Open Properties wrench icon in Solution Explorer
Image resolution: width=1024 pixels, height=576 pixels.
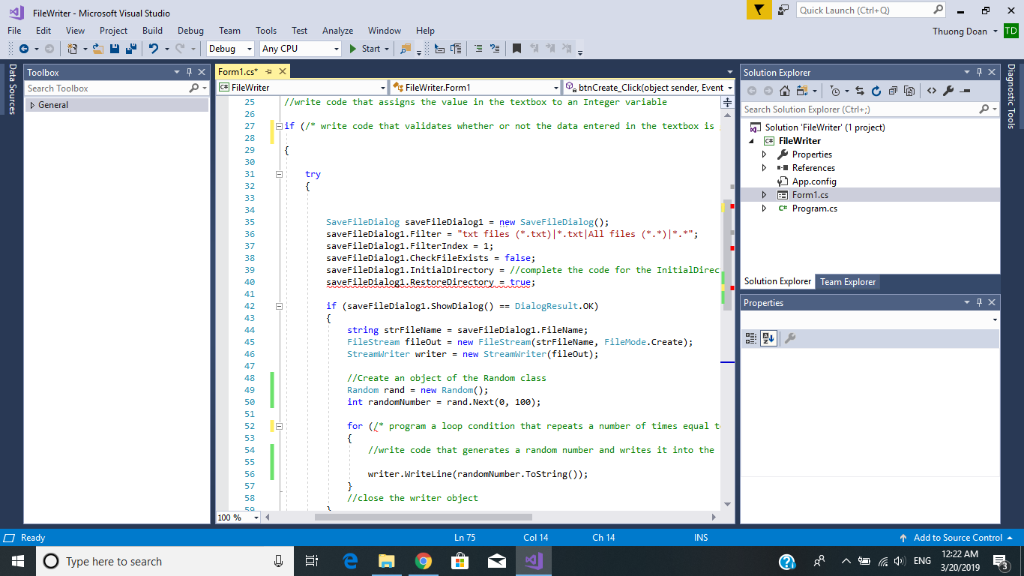click(948, 91)
